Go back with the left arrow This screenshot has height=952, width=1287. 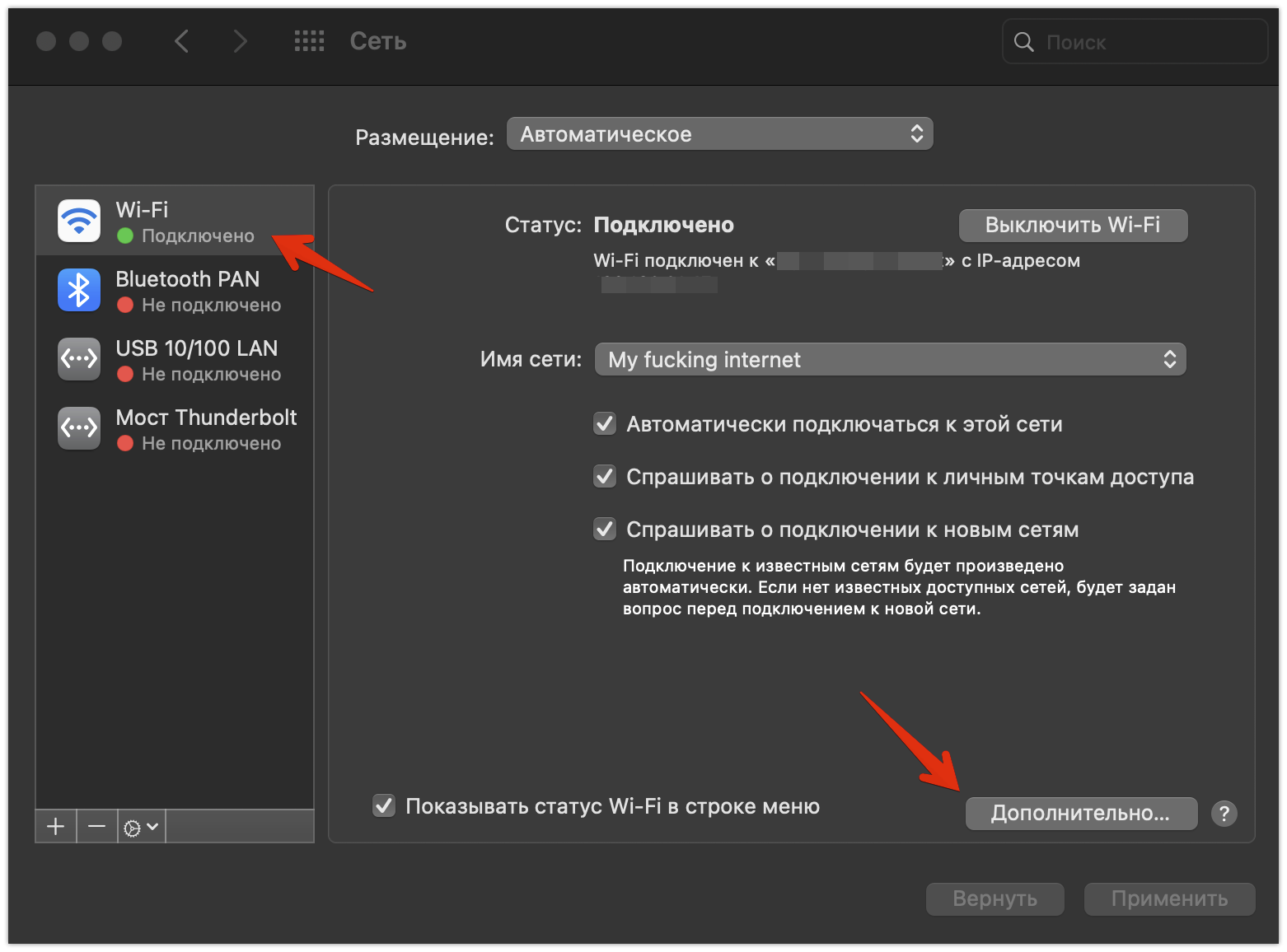click(x=182, y=41)
